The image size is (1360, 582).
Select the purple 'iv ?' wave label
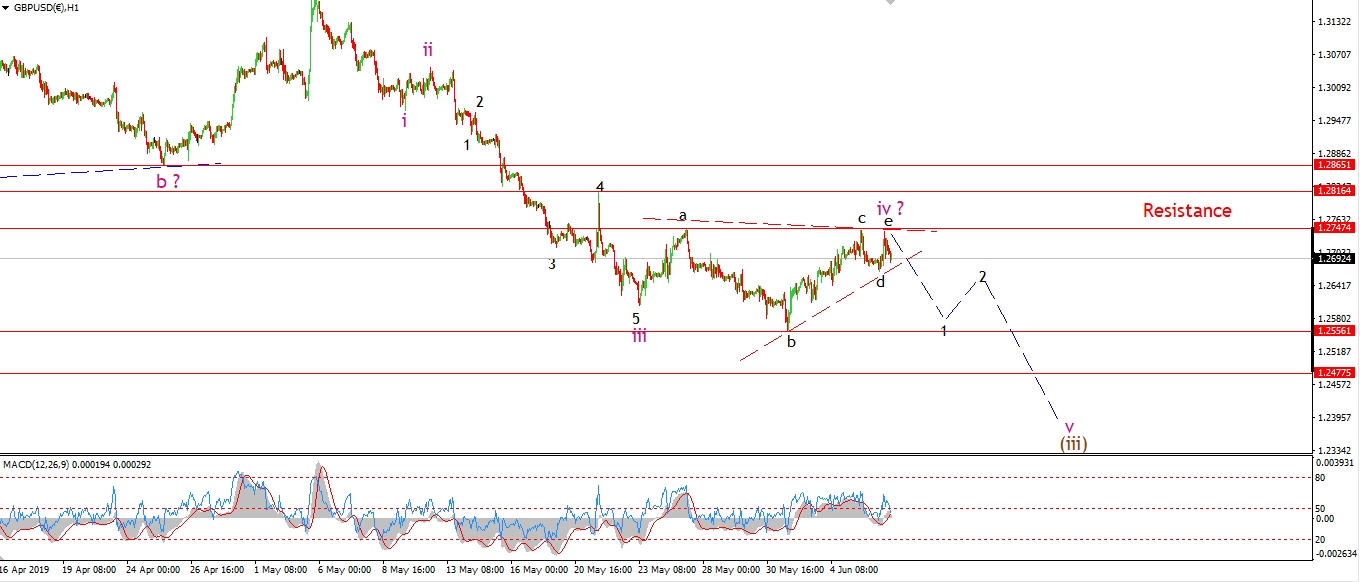pyautogui.click(x=890, y=208)
